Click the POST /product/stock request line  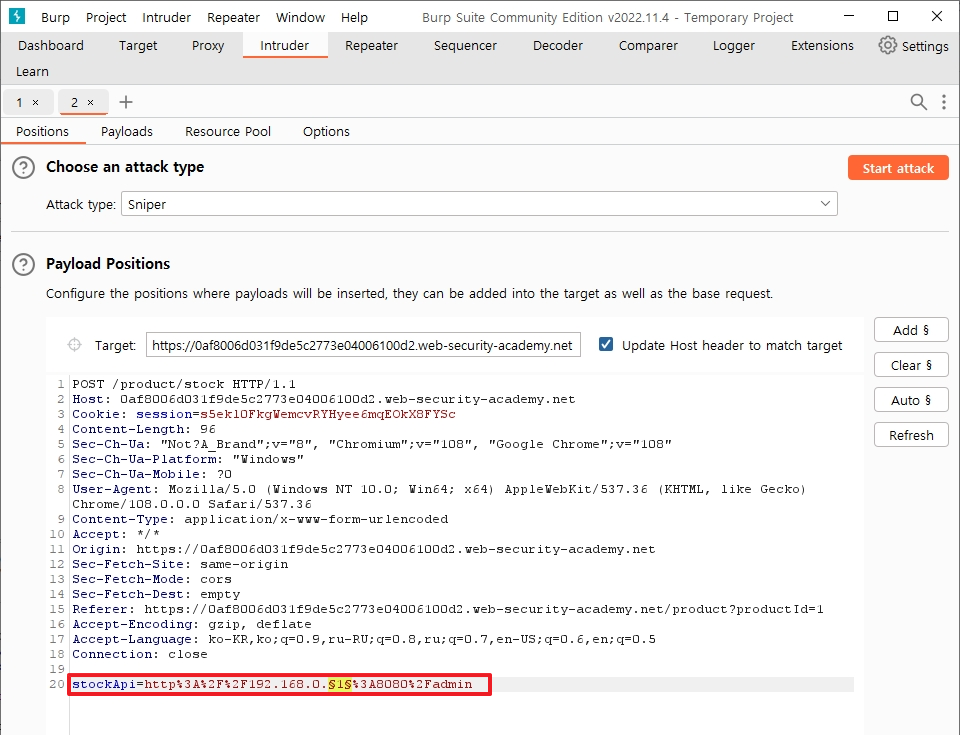(184, 384)
